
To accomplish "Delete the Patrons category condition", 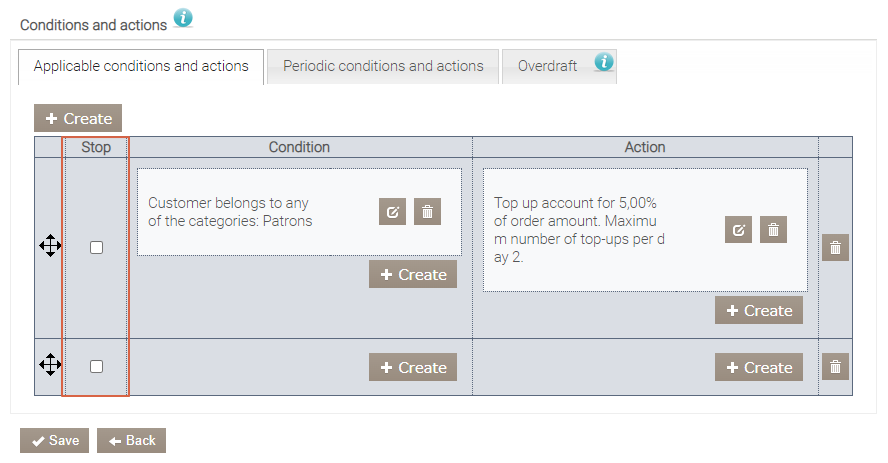I will point(427,211).
